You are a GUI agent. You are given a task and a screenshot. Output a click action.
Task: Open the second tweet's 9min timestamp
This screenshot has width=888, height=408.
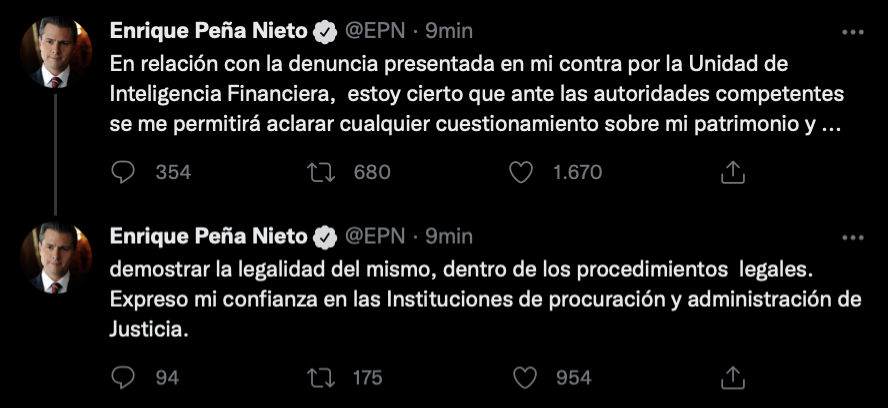coord(449,237)
